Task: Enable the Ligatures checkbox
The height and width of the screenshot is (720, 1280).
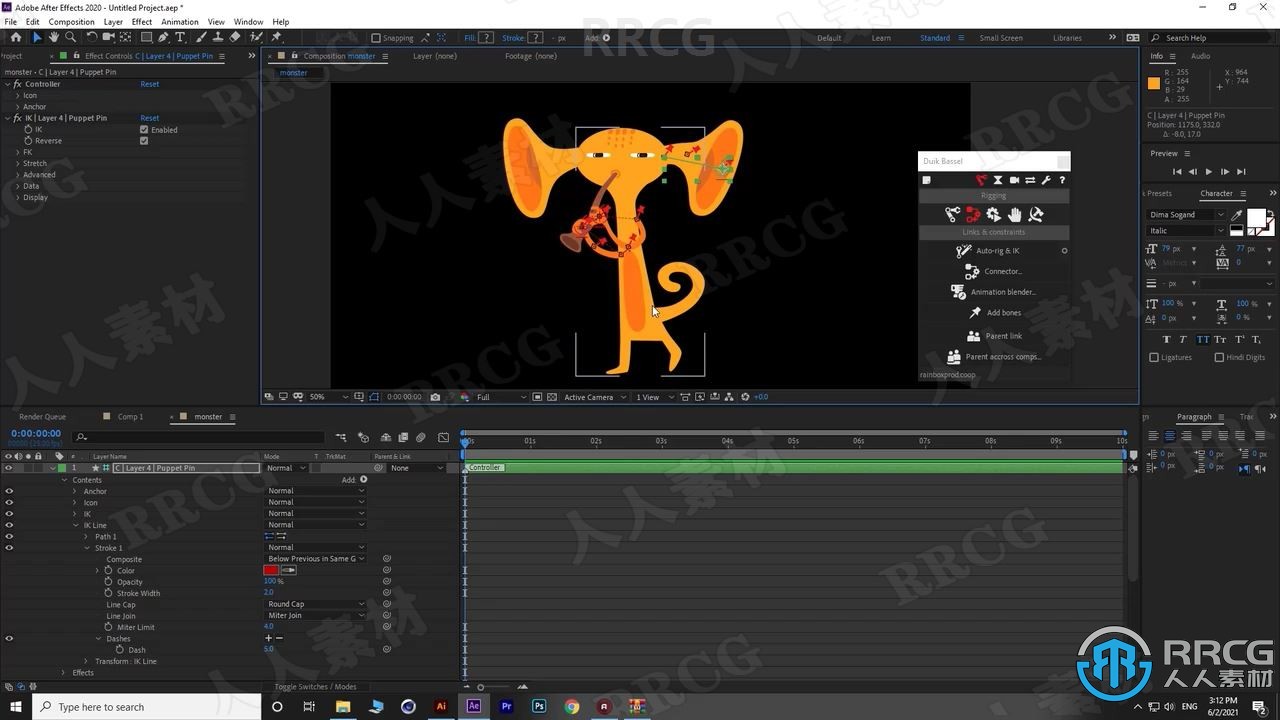Action: click(x=1154, y=357)
